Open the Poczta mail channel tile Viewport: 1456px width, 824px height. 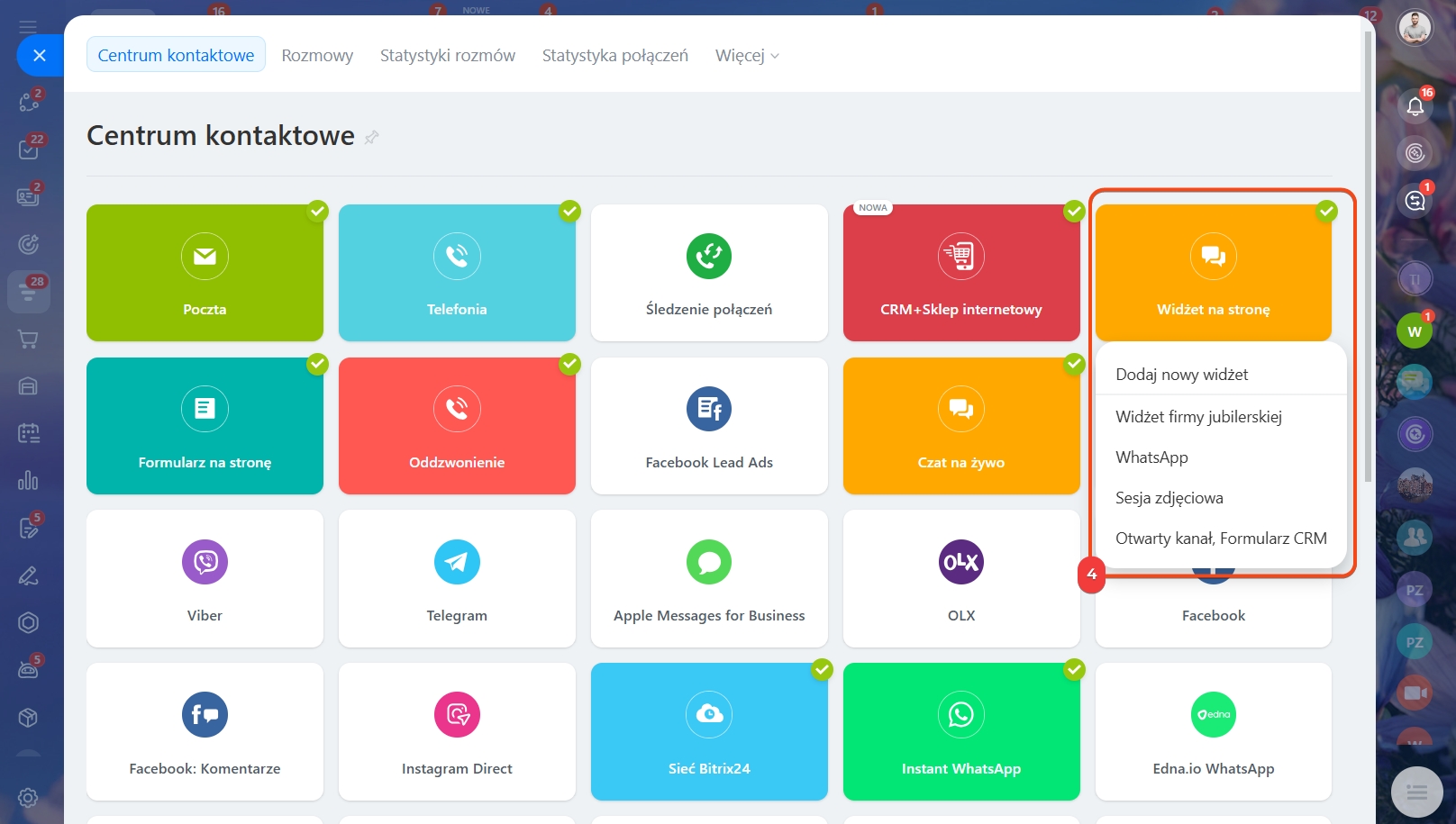coord(205,273)
